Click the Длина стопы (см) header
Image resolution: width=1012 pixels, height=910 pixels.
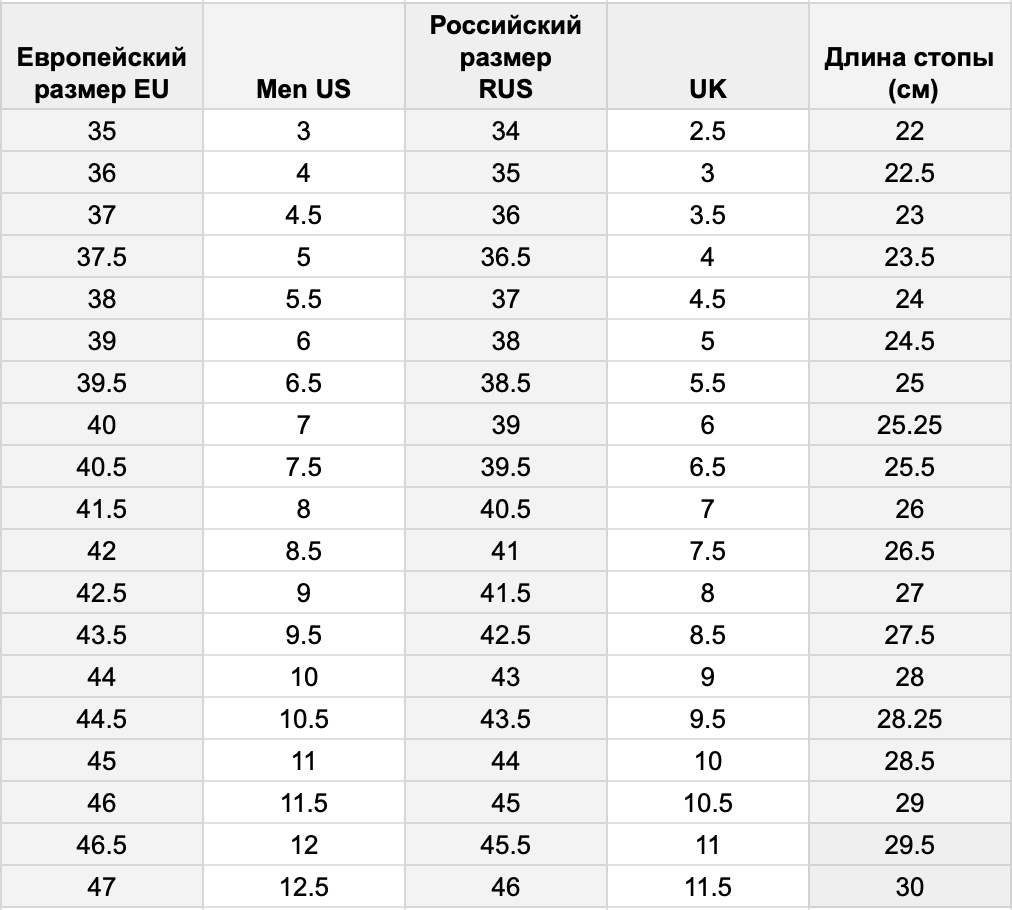click(910, 56)
